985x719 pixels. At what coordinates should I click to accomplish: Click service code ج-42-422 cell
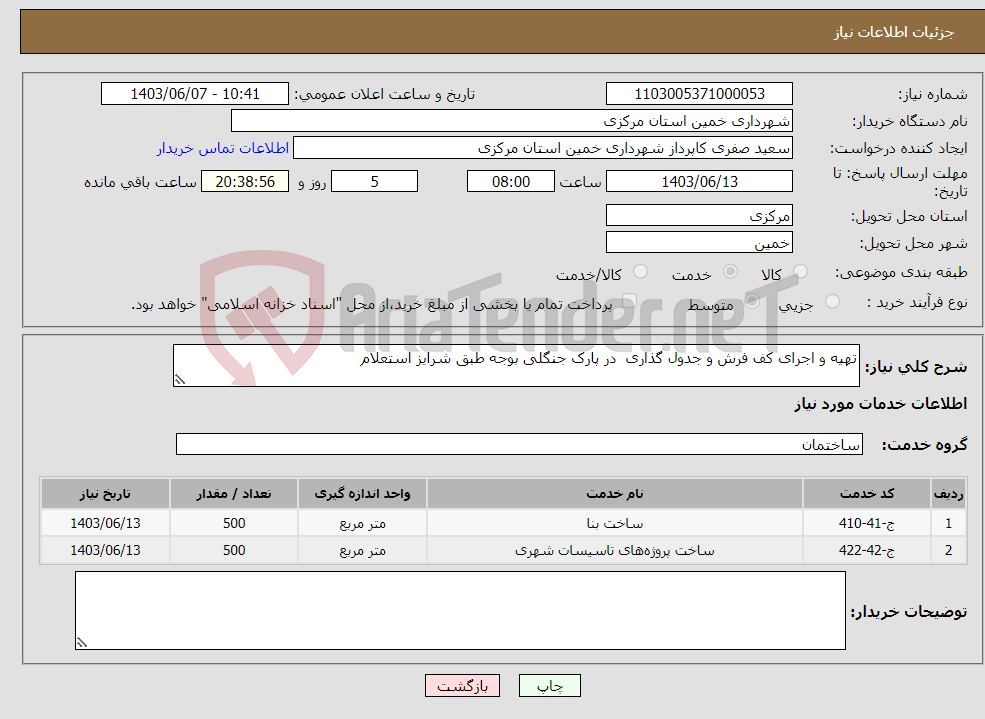click(x=867, y=550)
